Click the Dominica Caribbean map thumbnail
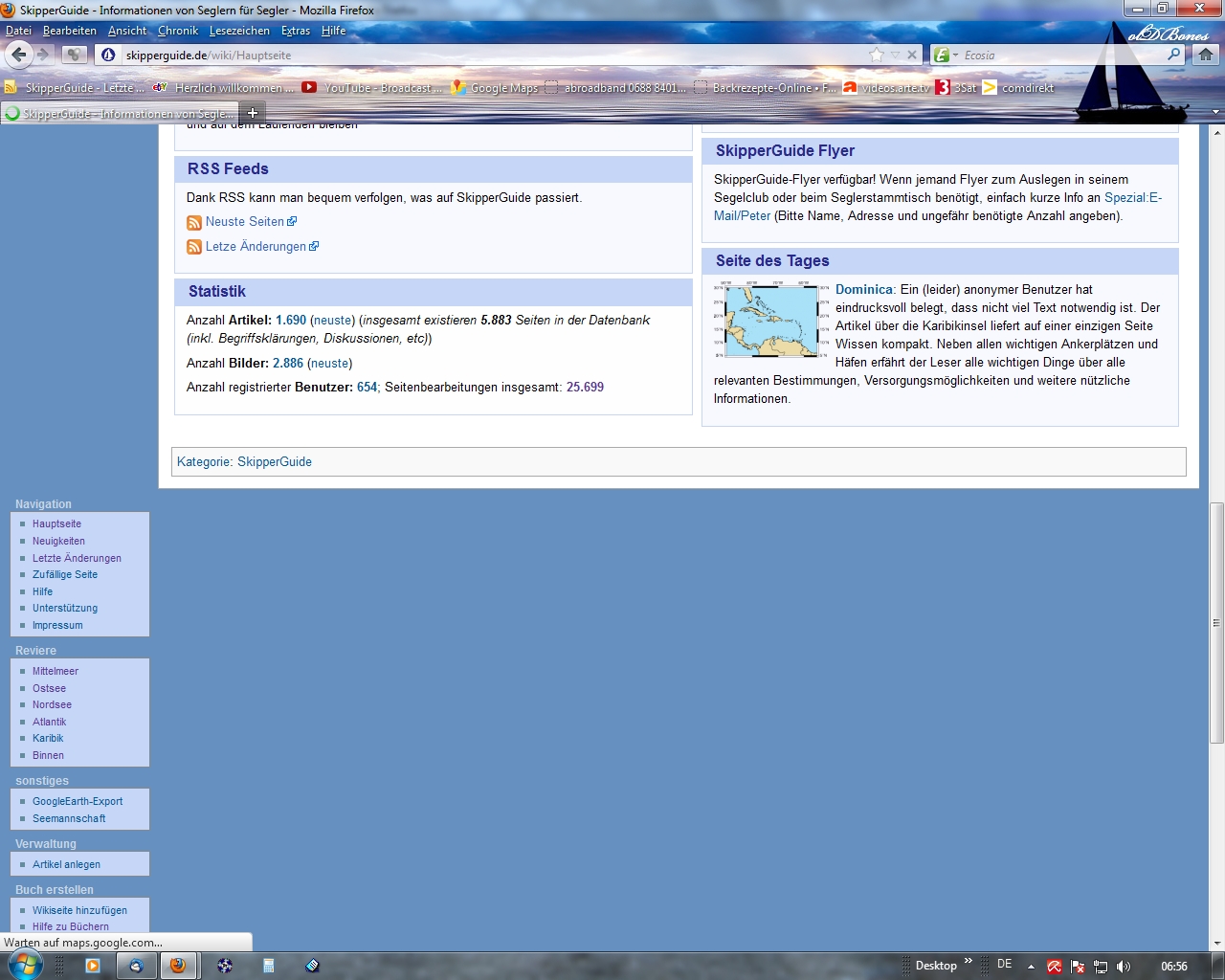Viewport: 1225px width, 980px height. pos(771,320)
